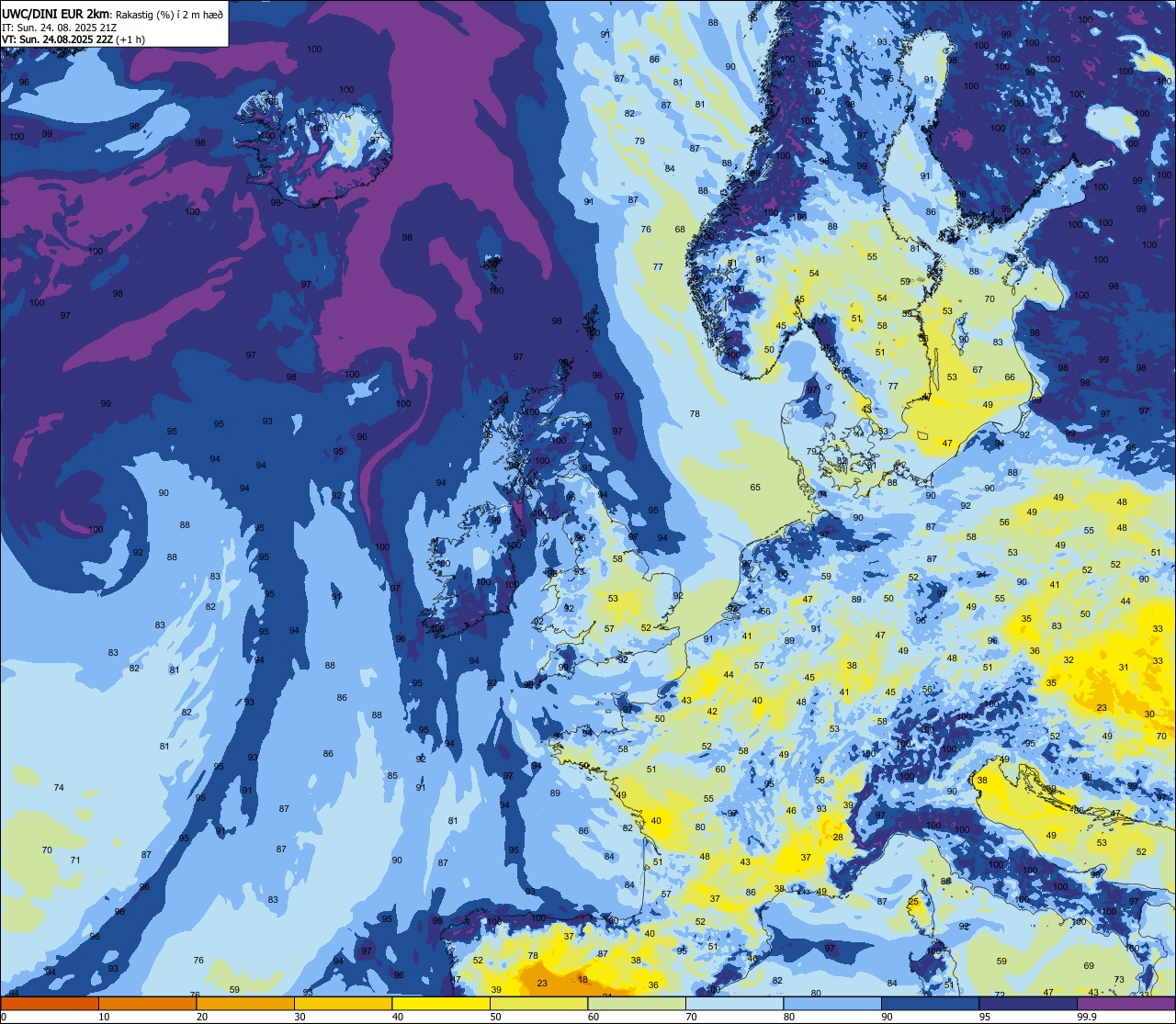Click the legend tick label 50
This screenshot has height=1024, width=1176.
click(495, 1017)
